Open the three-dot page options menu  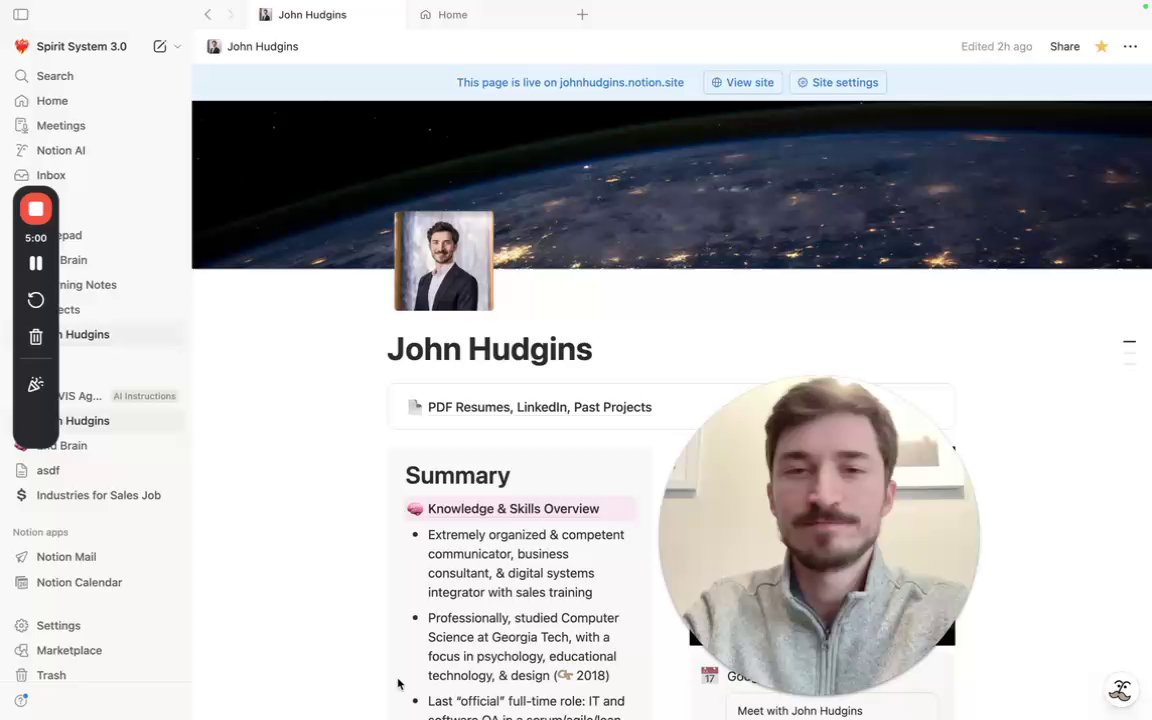point(1129,46)
